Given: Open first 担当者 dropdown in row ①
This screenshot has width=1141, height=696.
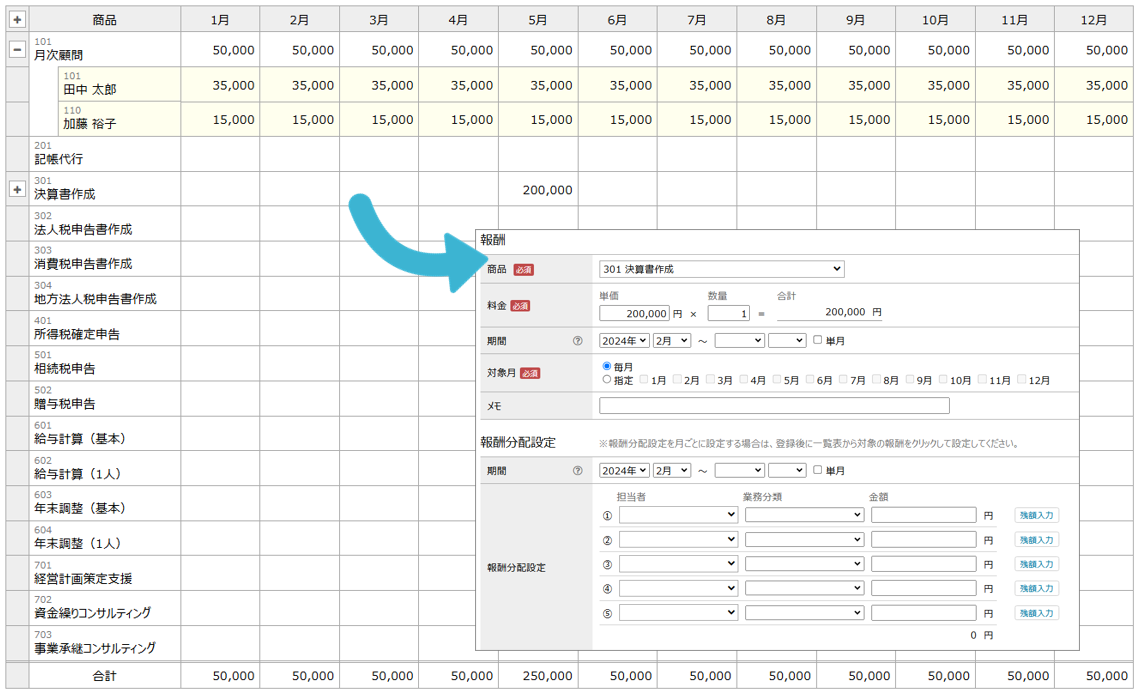Looking at the screenshot, I should point(678,515).
